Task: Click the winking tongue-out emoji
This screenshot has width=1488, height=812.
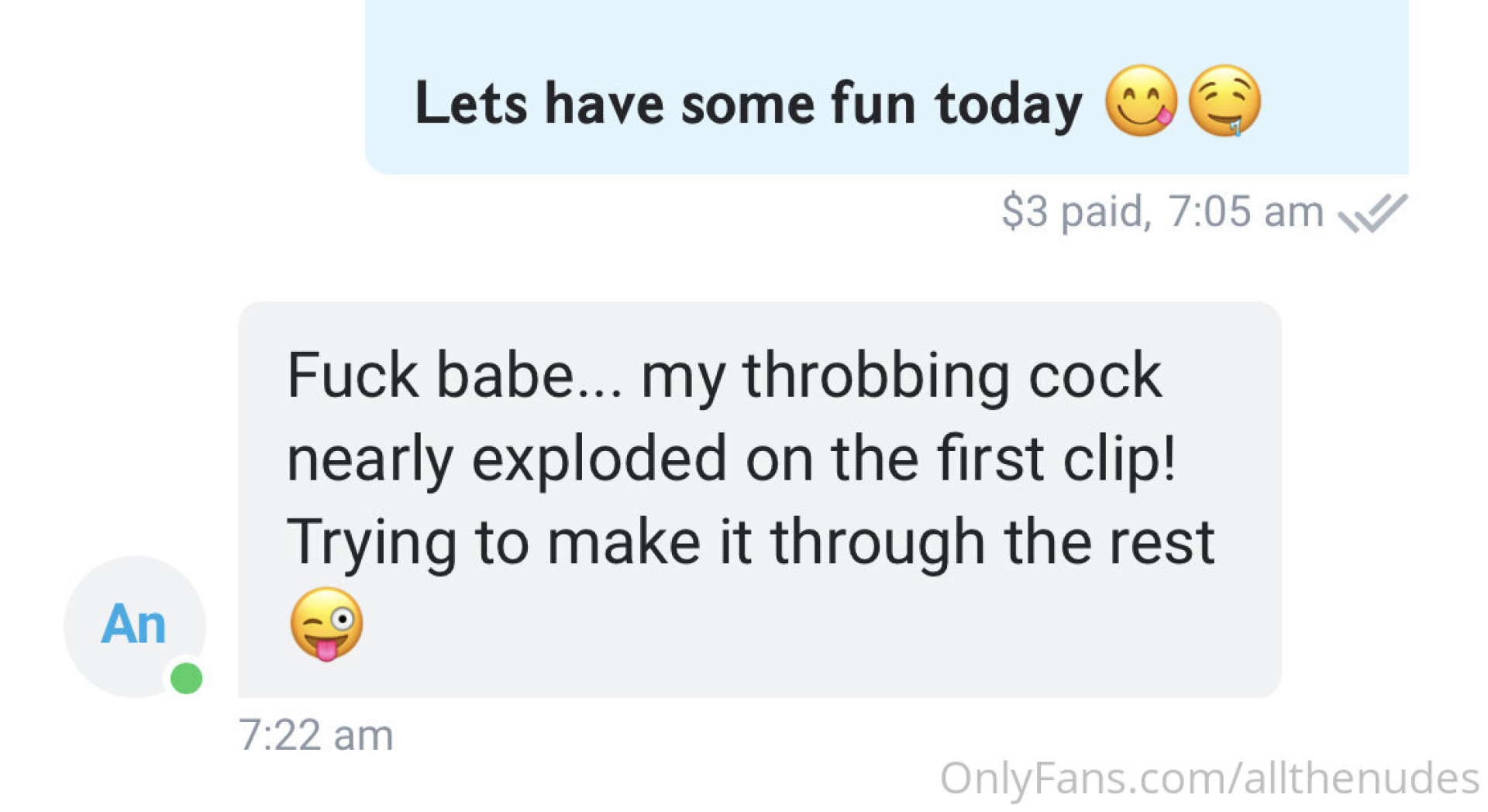Action: [326, 624]
